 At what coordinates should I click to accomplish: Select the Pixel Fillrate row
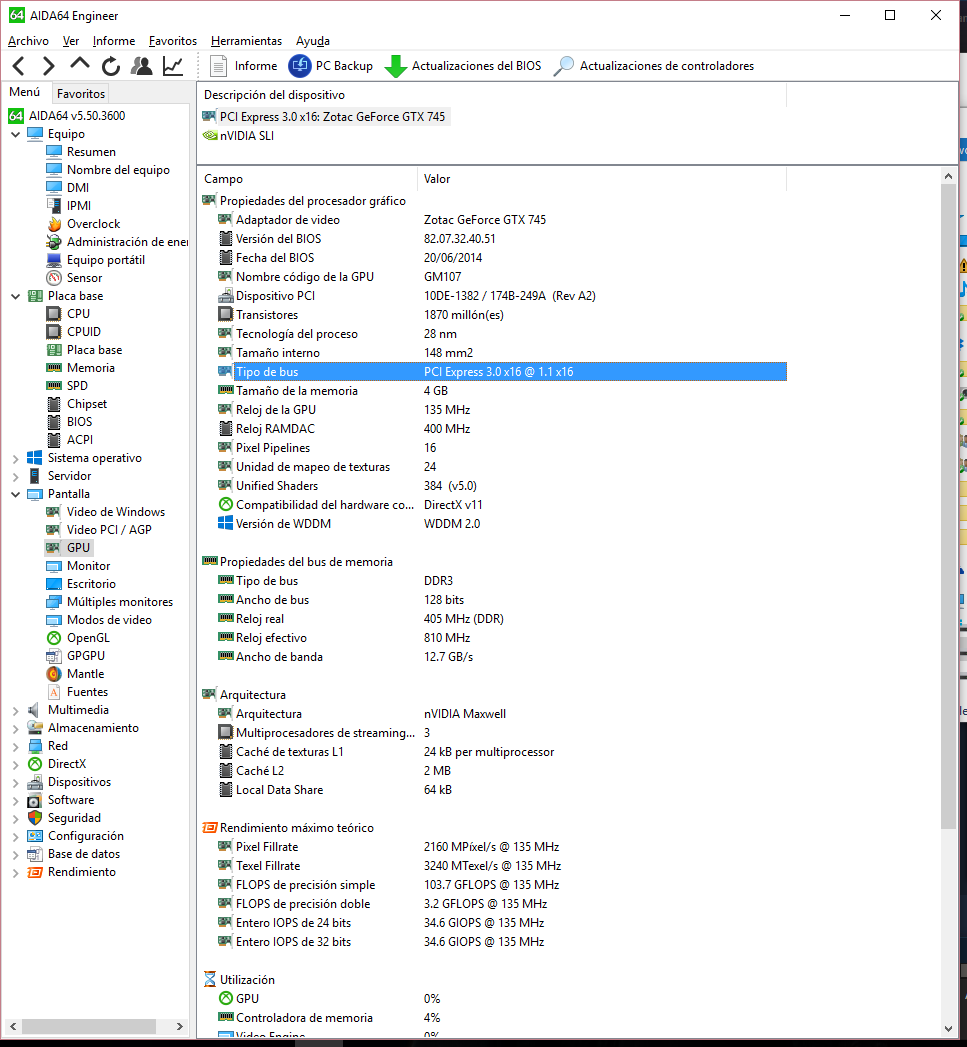click(x=501, y=847)
